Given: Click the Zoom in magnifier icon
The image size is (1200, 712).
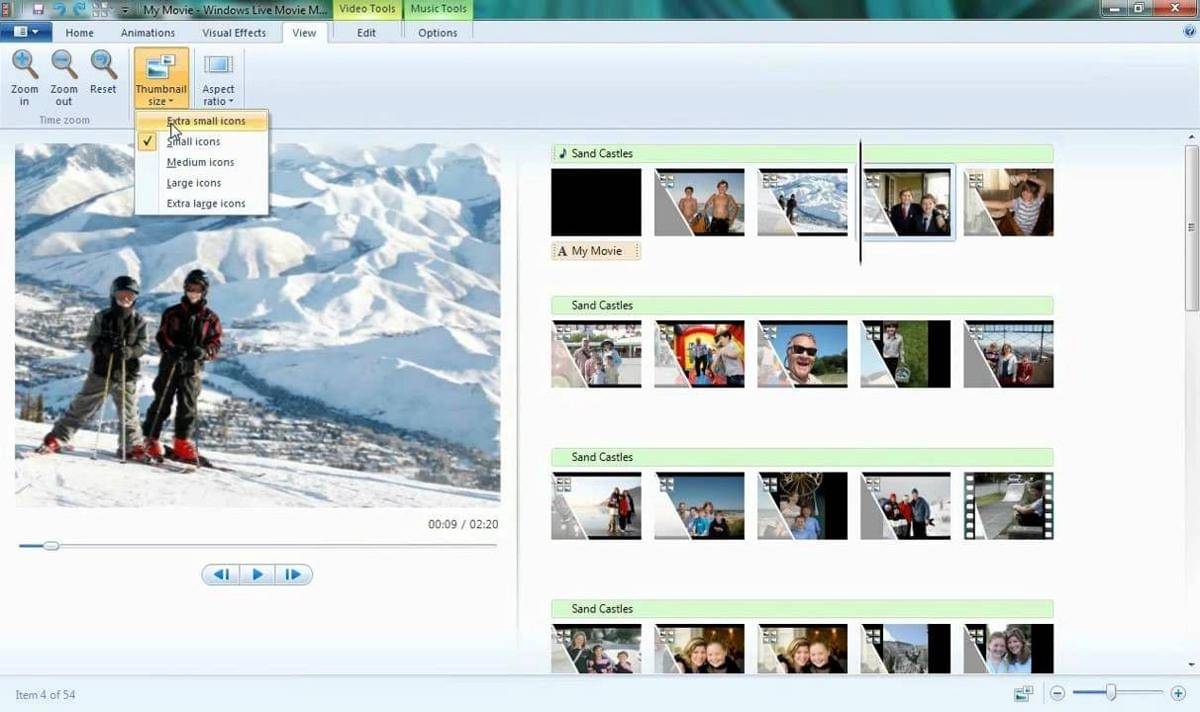Looking at the screenshot, I should [x=25, y=68].
